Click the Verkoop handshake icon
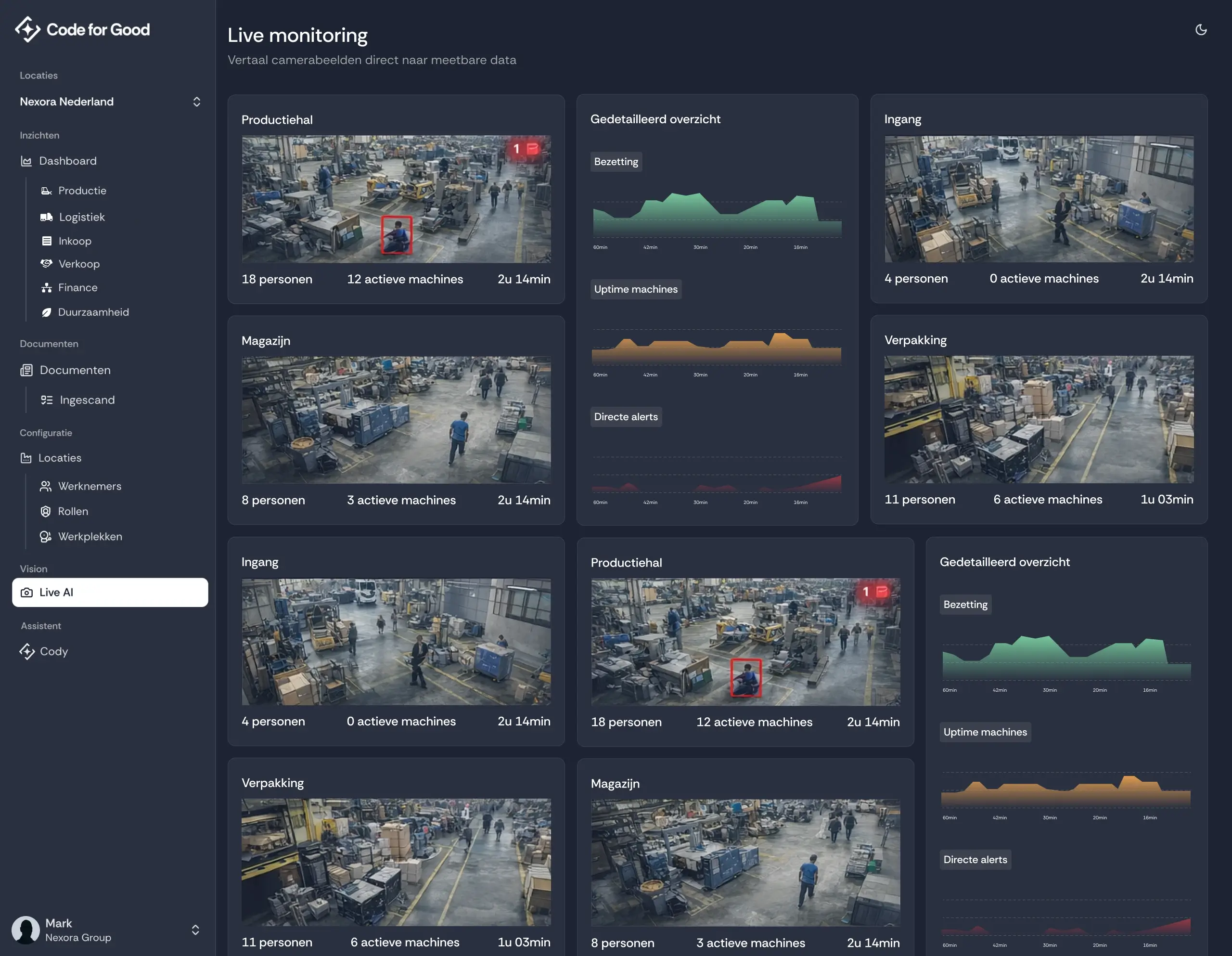The image size is (1232, 956). point(46,263)
